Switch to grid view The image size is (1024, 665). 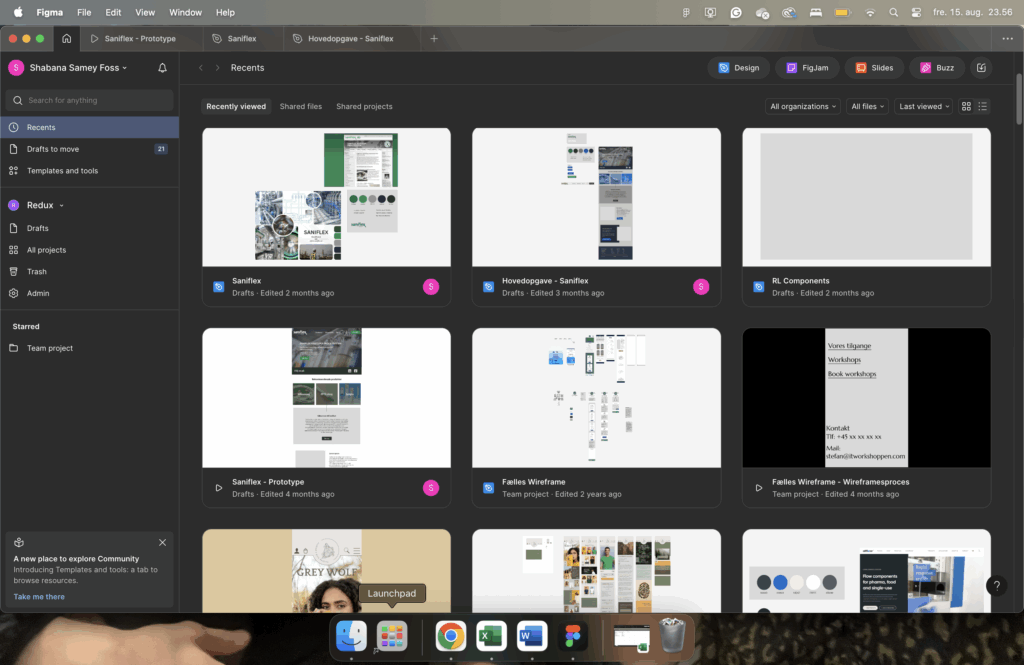(x=966, y=106)
